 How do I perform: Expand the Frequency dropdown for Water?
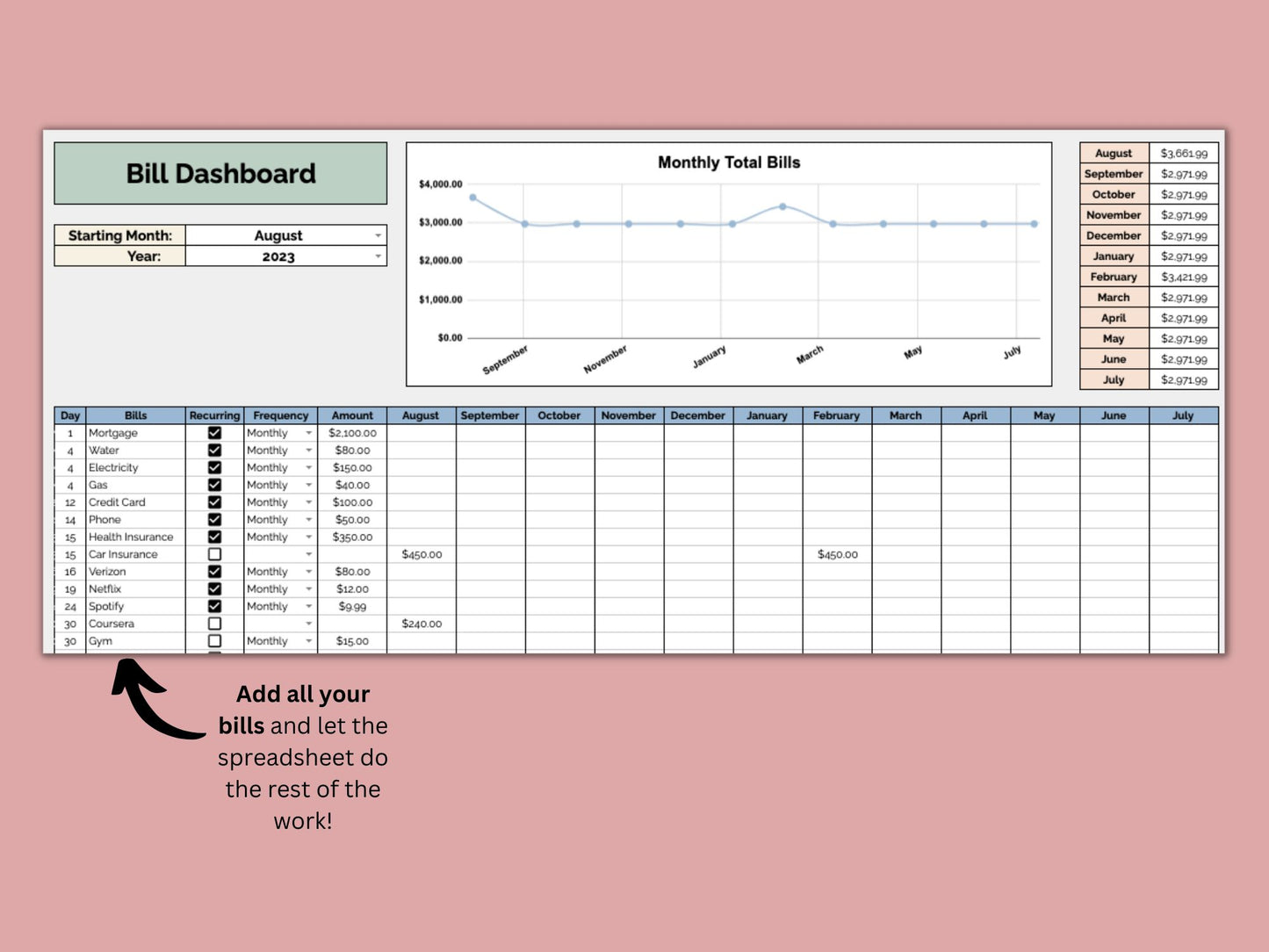[x=308, y=451]
